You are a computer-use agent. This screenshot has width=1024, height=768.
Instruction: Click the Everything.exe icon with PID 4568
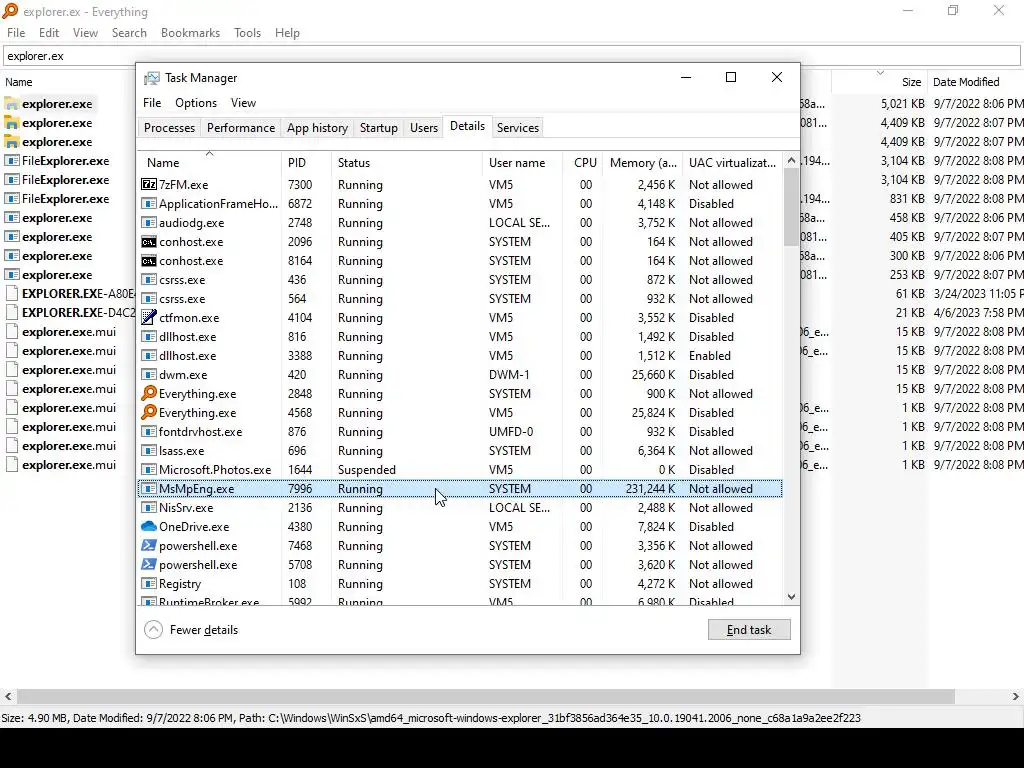coord(149,412)
